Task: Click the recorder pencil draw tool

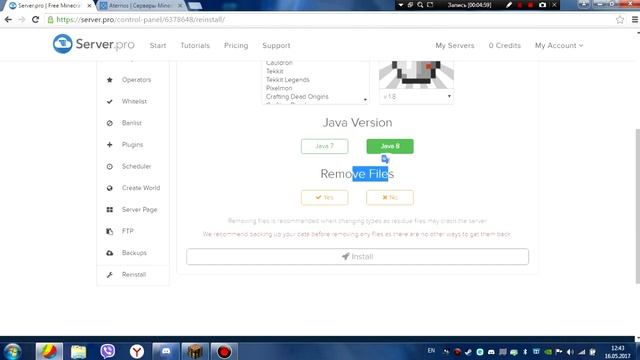Action: point(509,5)
